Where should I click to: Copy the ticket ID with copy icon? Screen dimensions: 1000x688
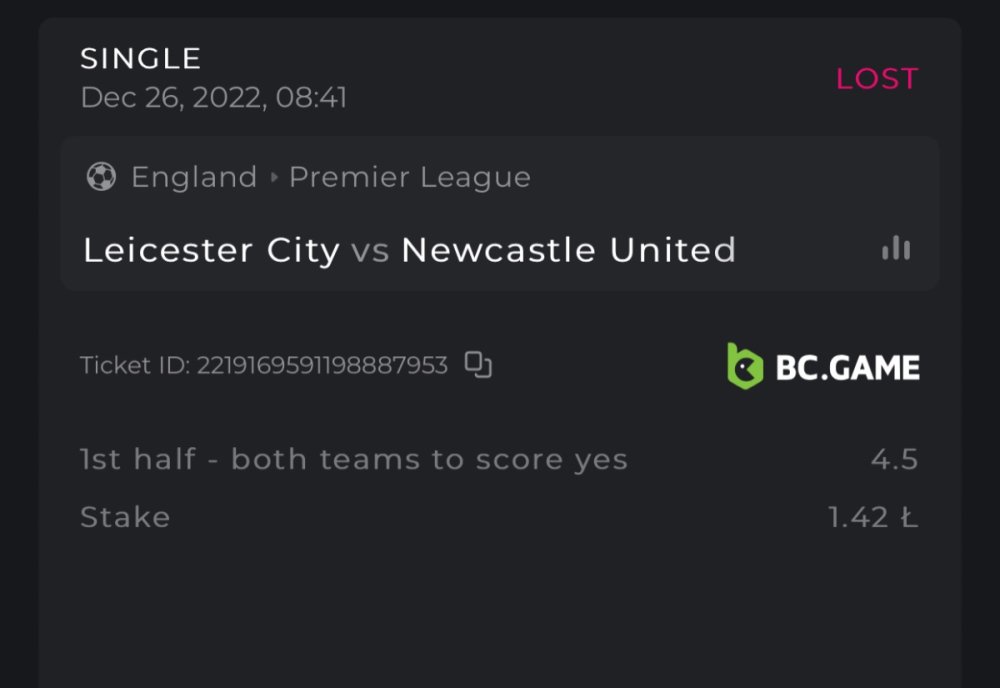(x=479, y=366)
